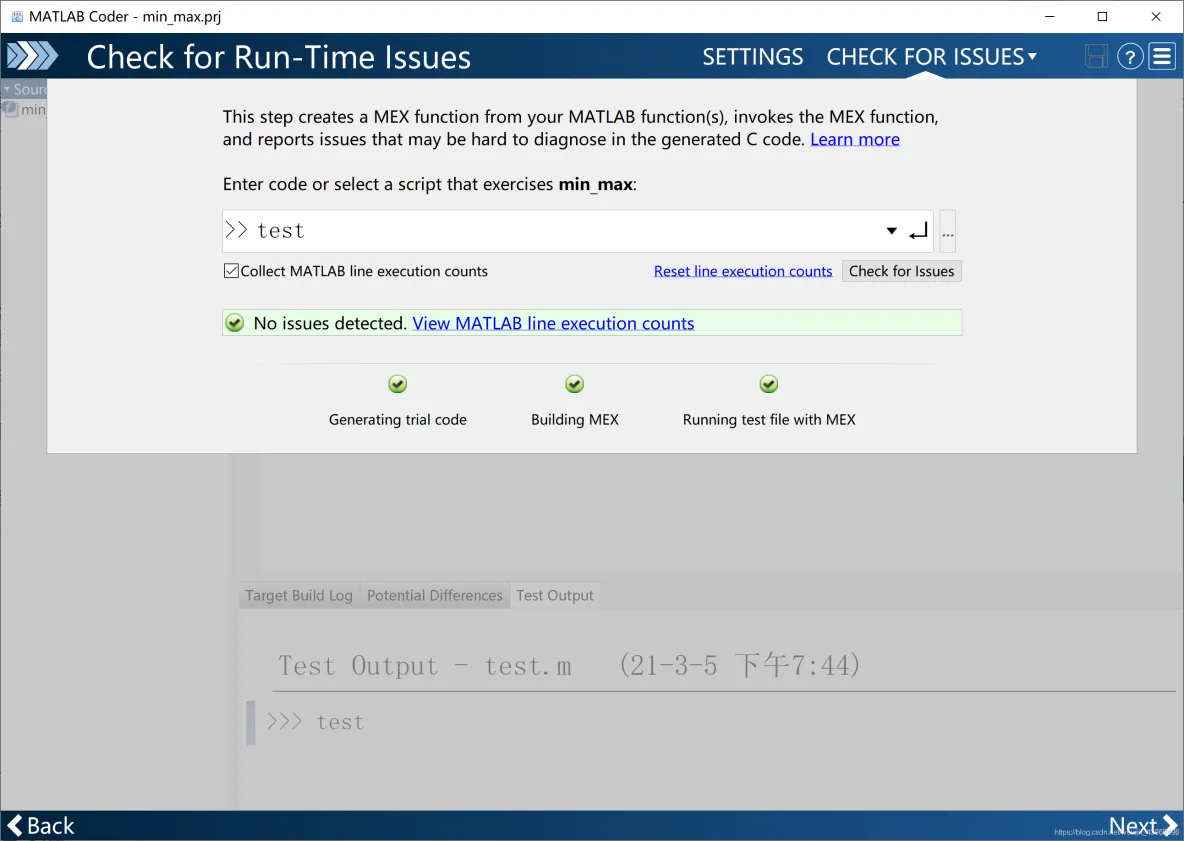The width and height of the screenshot is (1184, 841).
Task: Go Back to the previous step
Action: (41, 825)
